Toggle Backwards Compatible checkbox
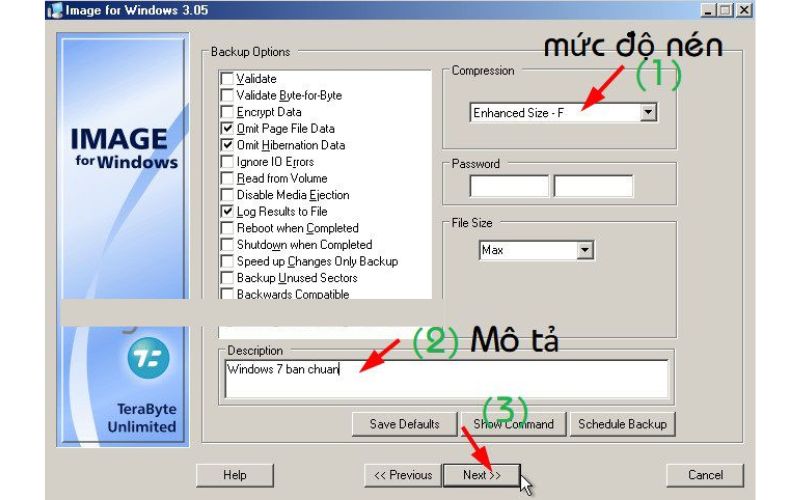This screenshot has width=800, height=500. pos(227,294)
